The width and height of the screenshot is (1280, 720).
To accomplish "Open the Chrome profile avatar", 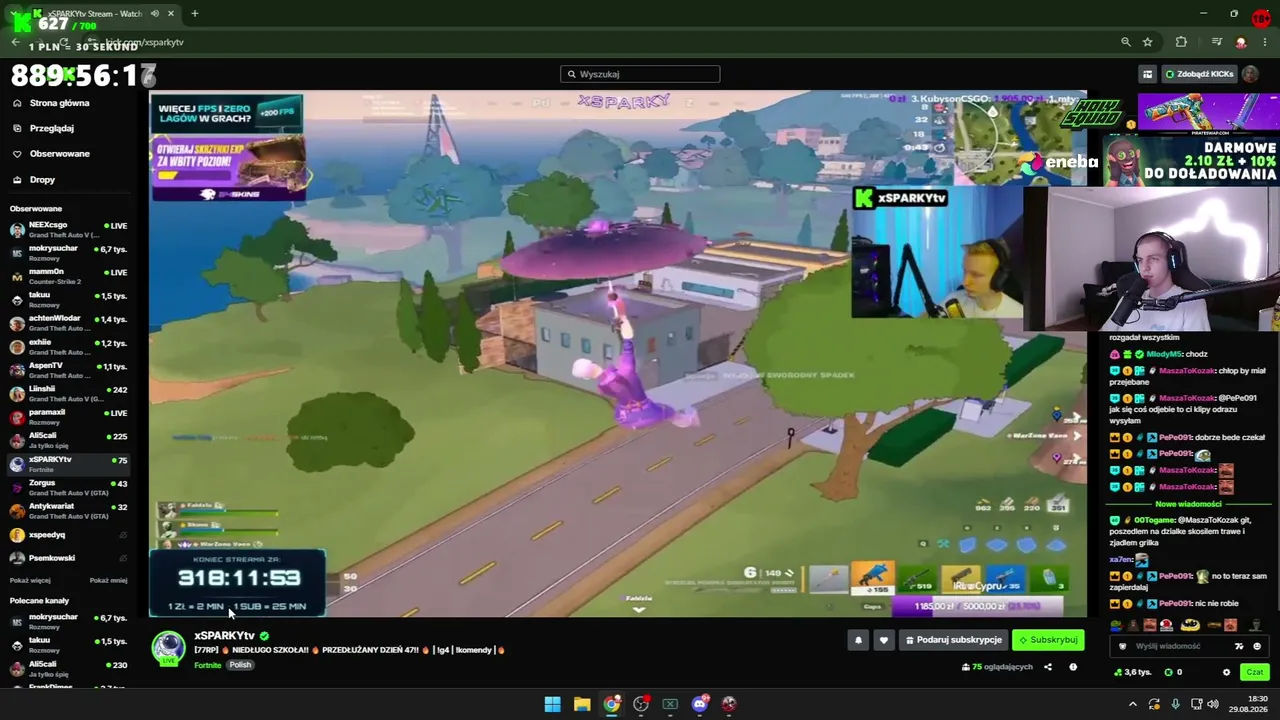I will coord(1241,42).
